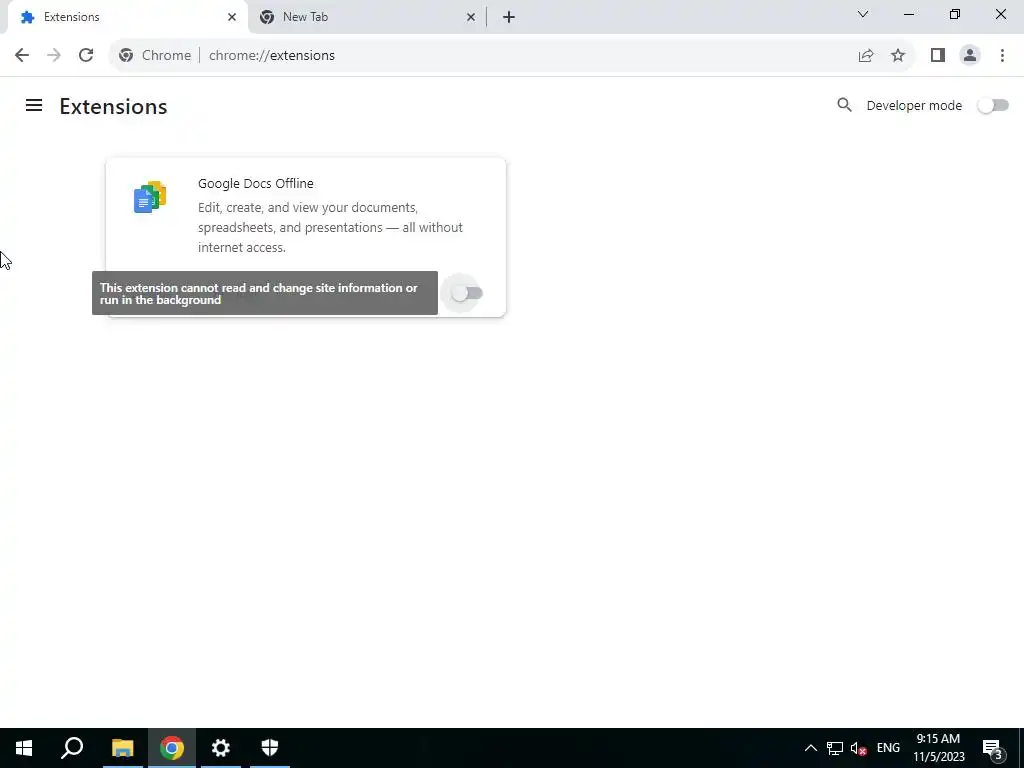1024x768 pixels.
Task: Open a new tab with the plus button
Action: 509,17
